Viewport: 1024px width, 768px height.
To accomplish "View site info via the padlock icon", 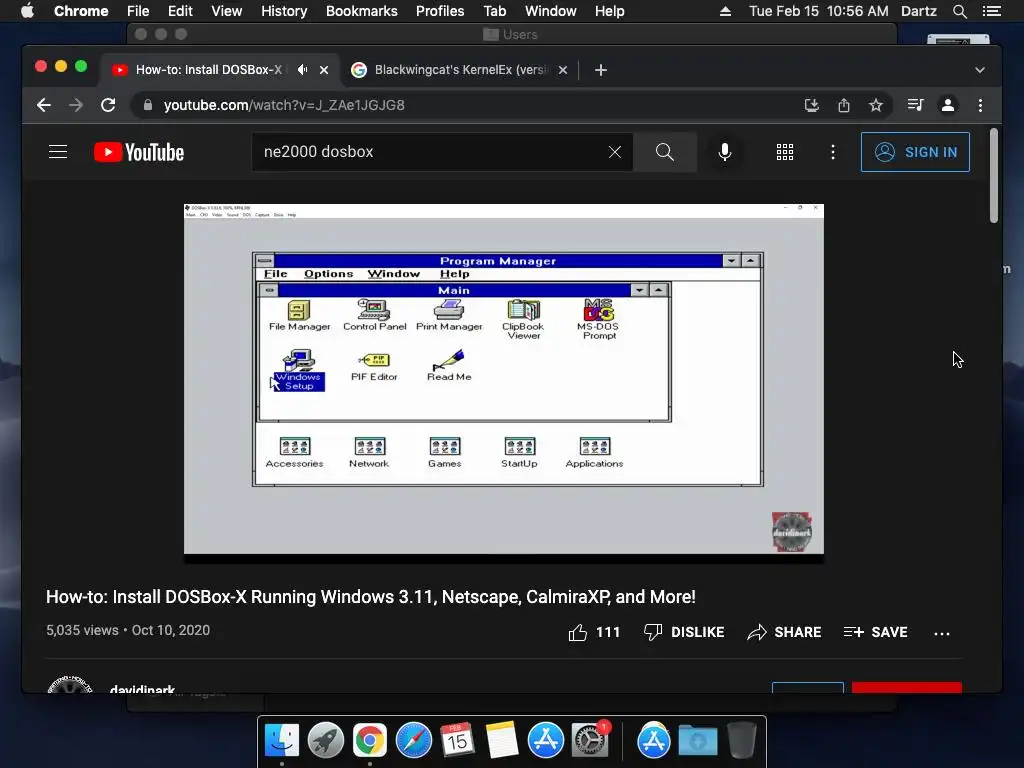I will click(x=148, y=105).
